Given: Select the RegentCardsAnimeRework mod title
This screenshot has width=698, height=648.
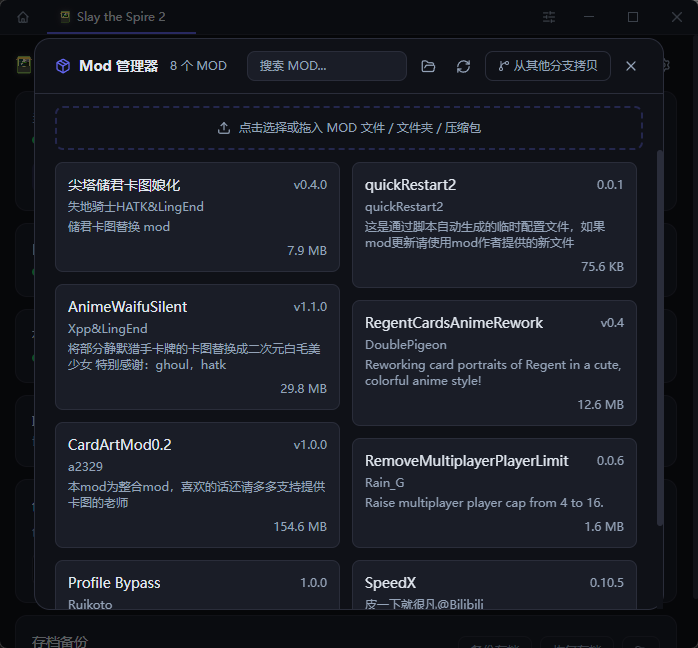Looking at the screenshot, I should (x=454, y=323).
